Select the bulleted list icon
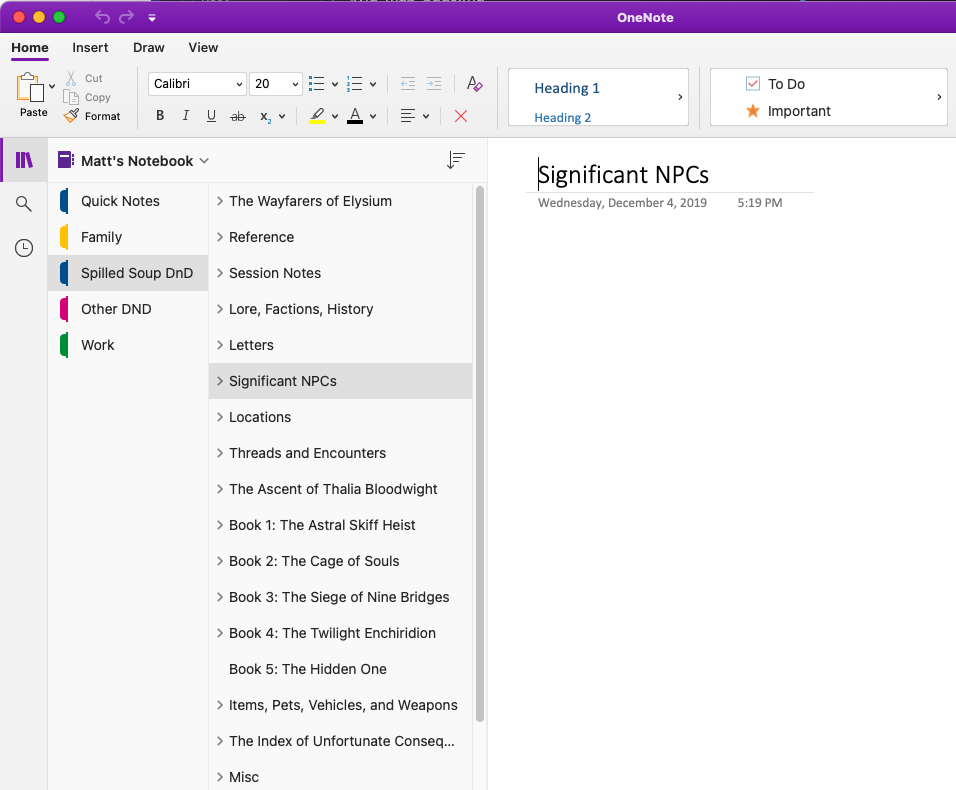 (317, 83)
